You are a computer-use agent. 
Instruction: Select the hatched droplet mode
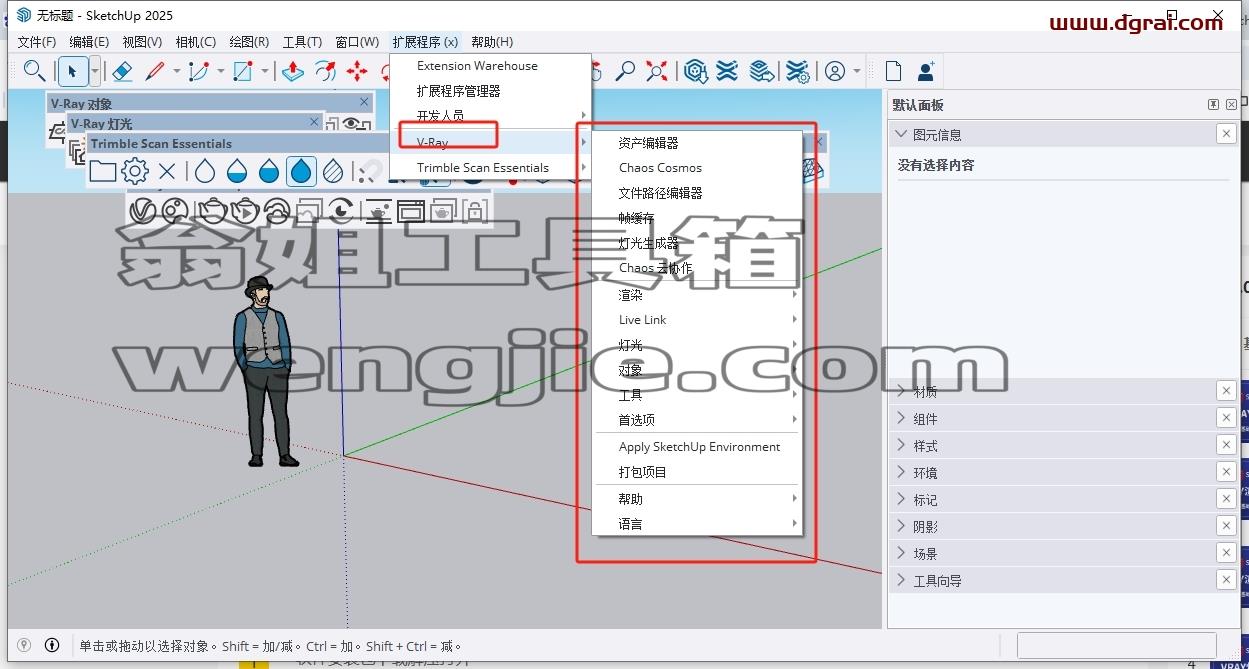333,171
